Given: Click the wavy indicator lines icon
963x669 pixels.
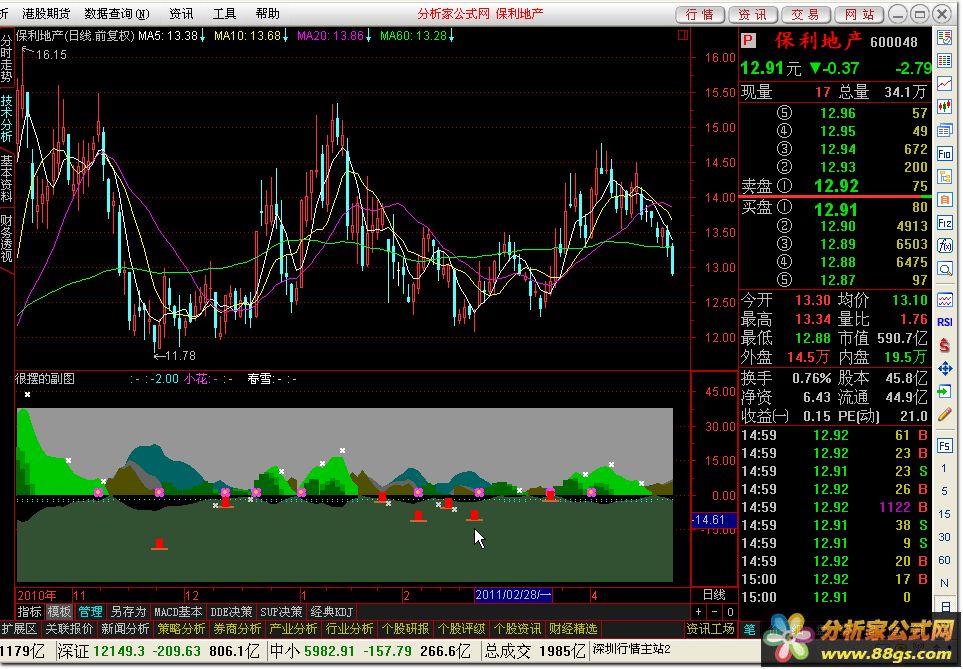Looking at the screenshot, I should coord(945,299).
